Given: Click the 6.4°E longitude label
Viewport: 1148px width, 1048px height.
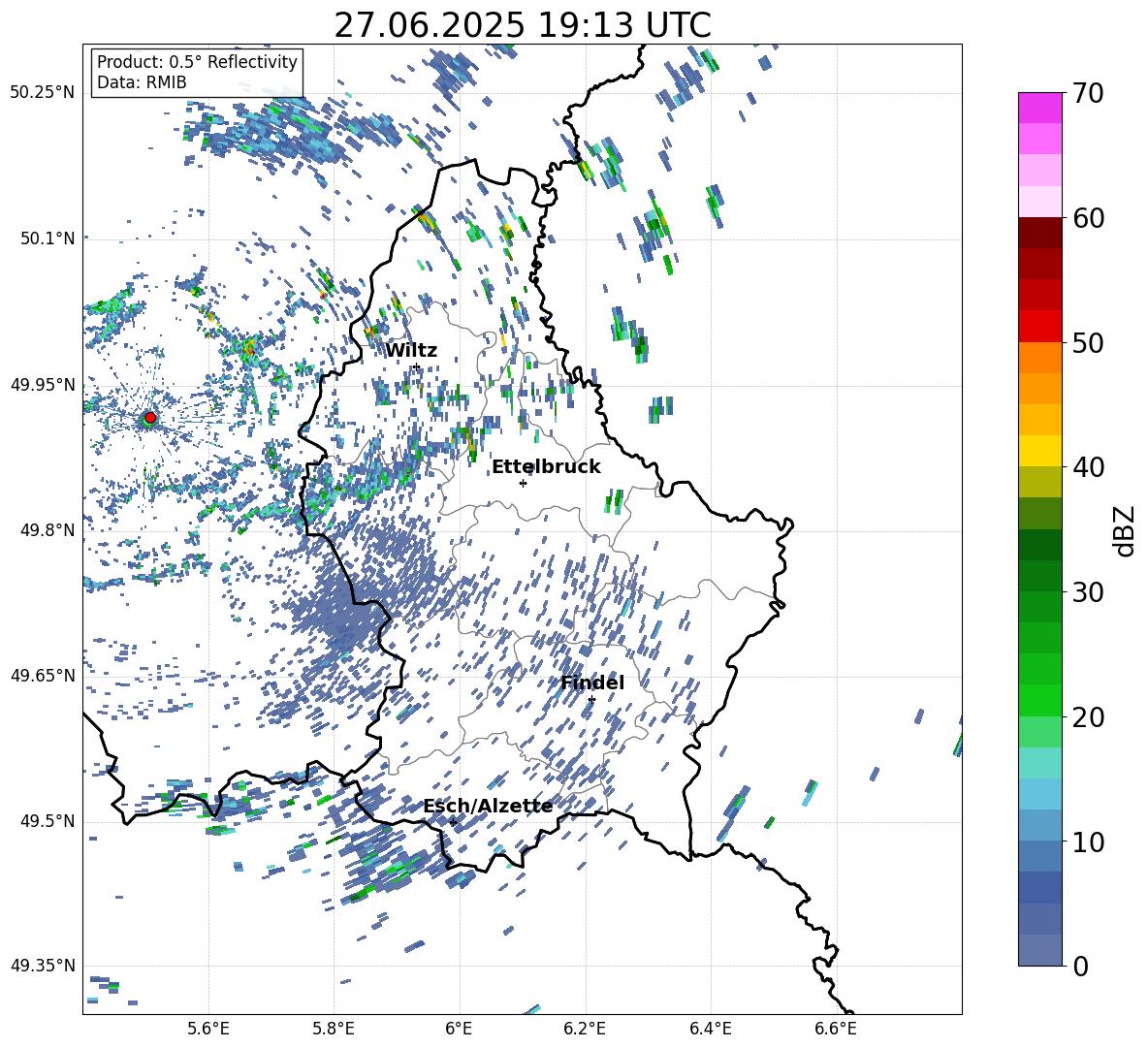Looking at the screenshot, I should tap(710, 1029).
